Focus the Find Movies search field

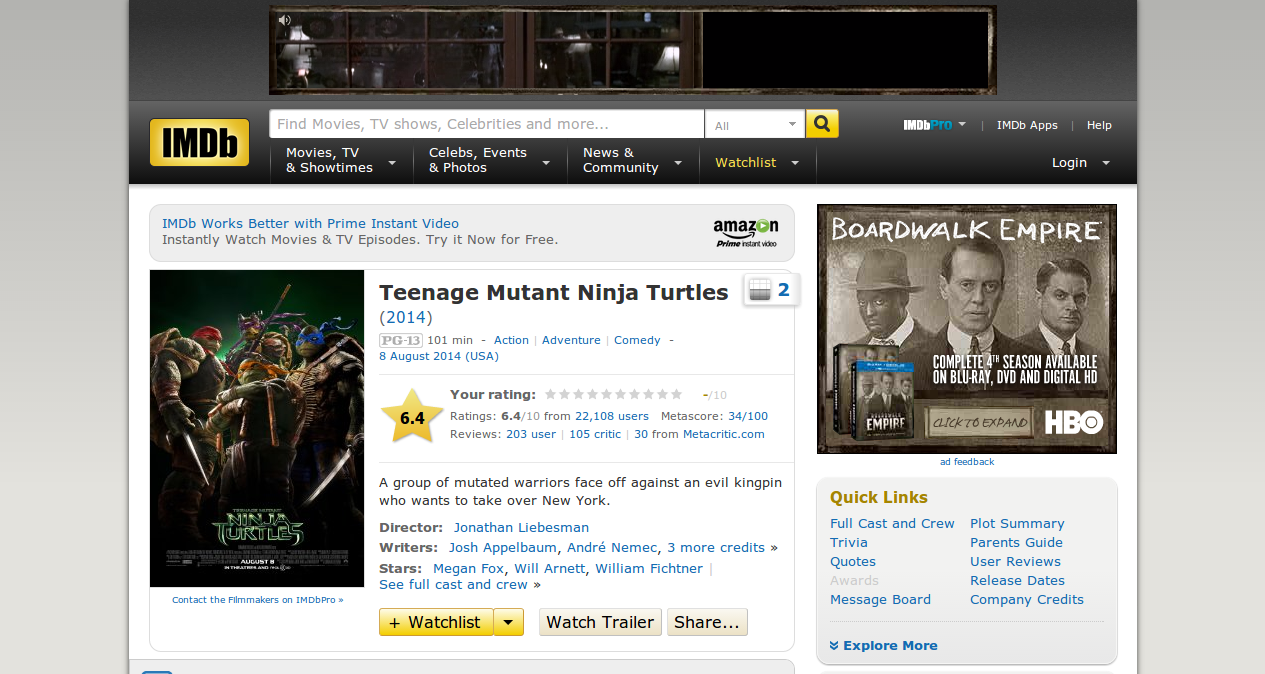486,124
